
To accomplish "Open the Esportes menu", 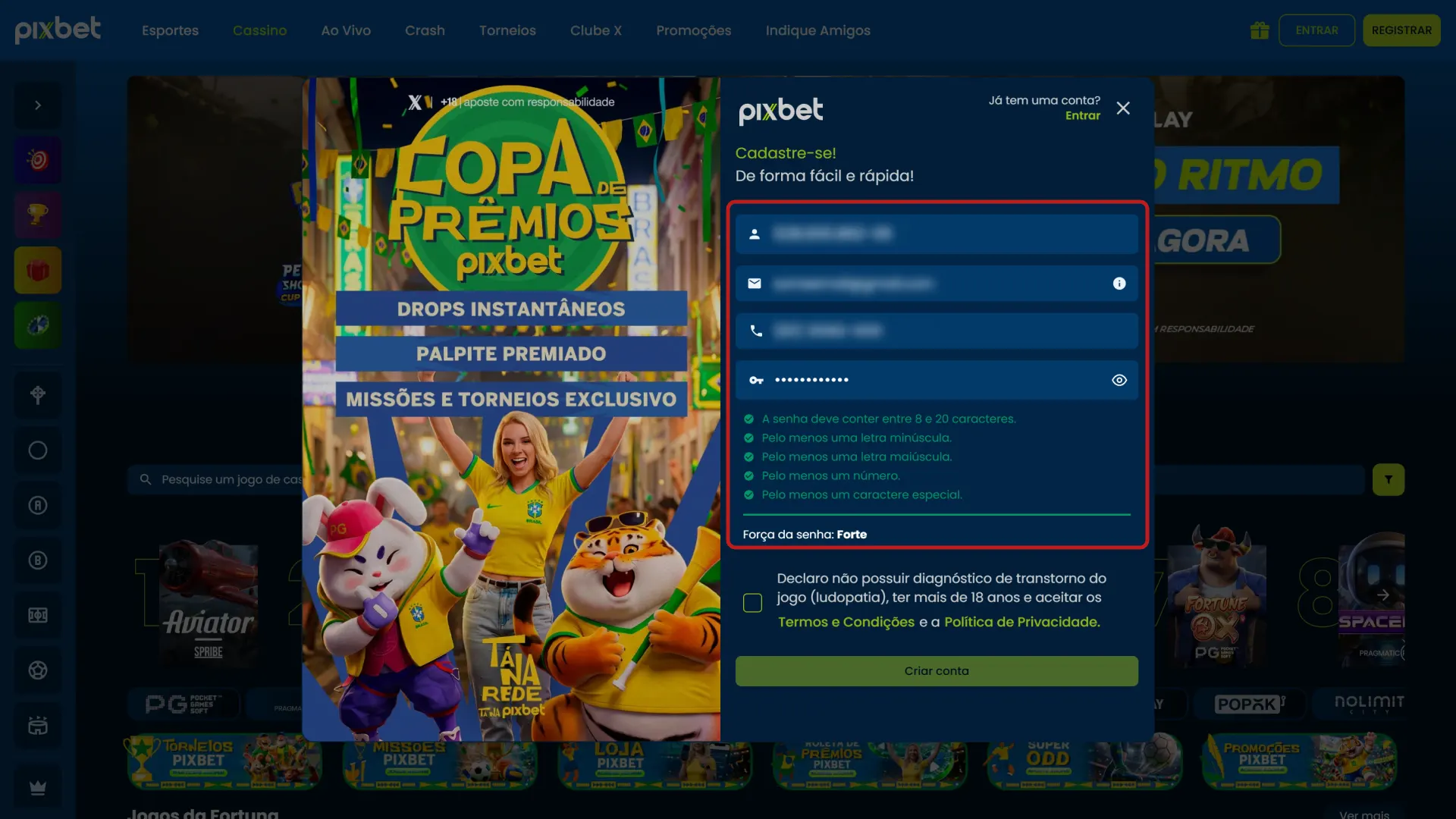I will click(170, 30).
